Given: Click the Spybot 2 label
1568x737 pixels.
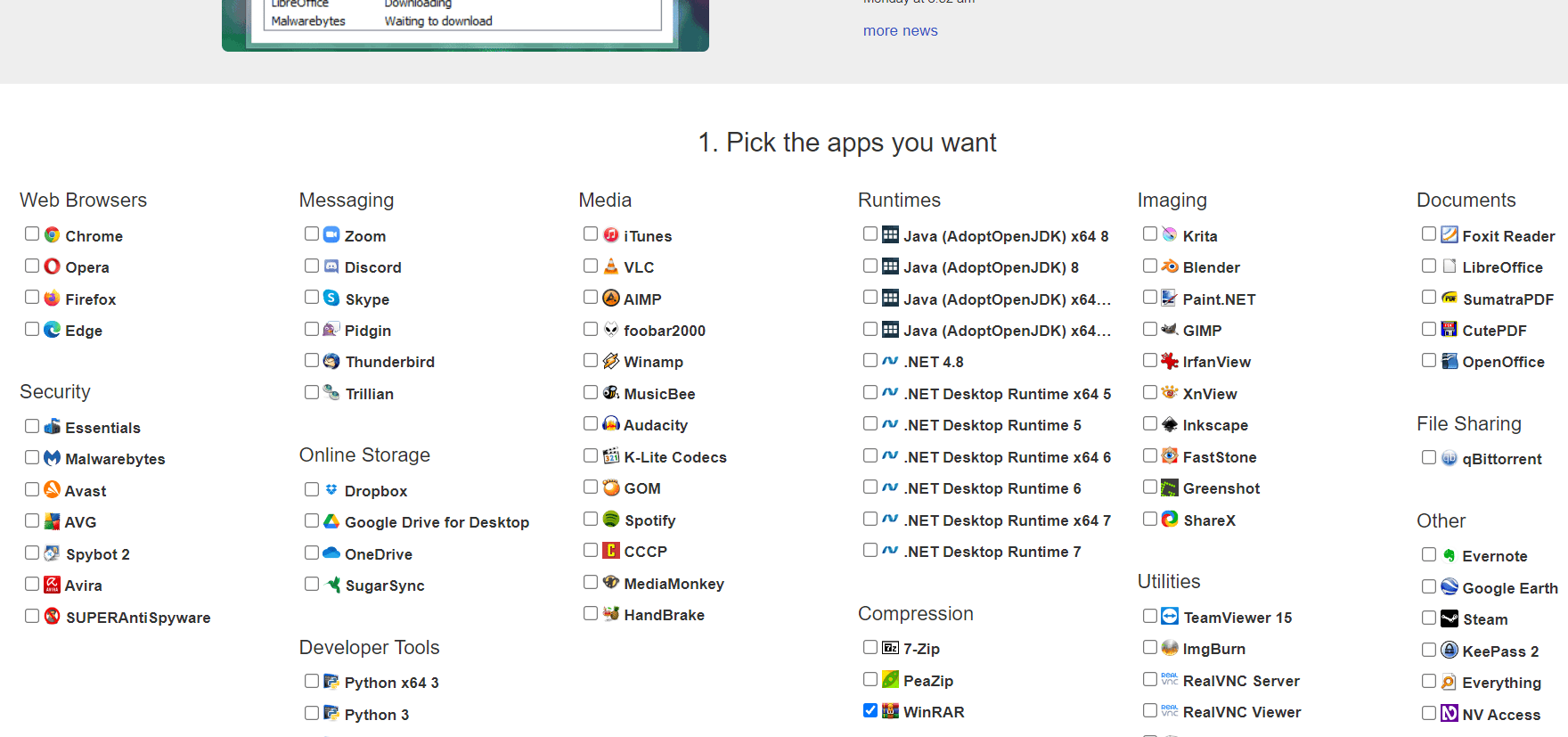Looking at the screenshot, I should tap(97, 554).
